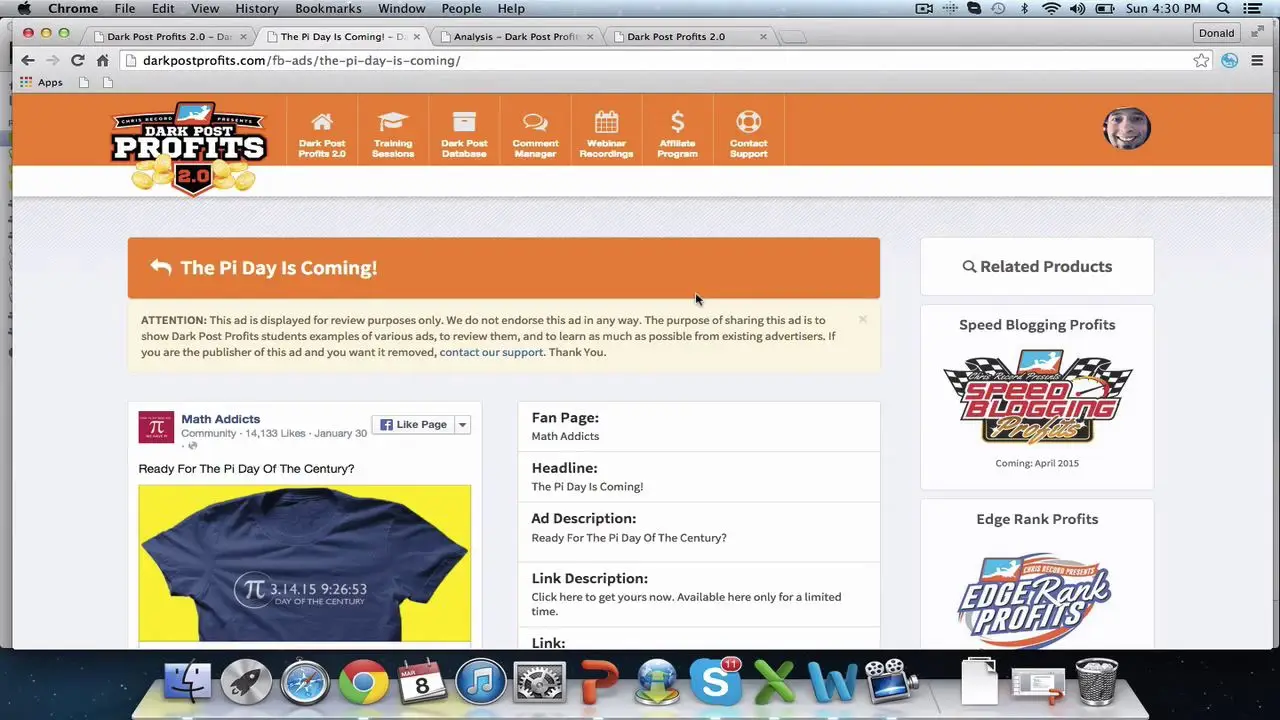Screen dimensions: 1280x720
Task: Click the Speed Blogging Profits logo
Action: tap(1037, 397)
